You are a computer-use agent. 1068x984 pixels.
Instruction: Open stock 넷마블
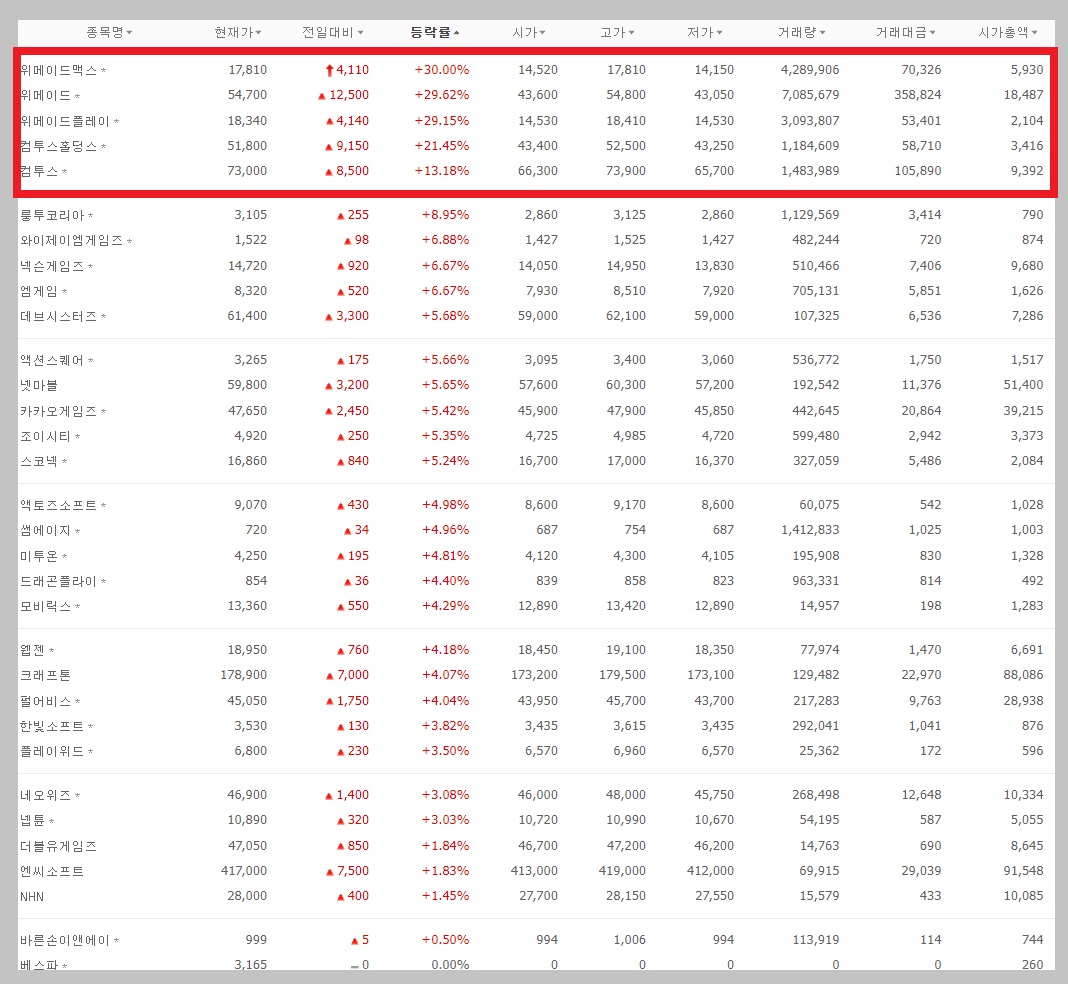coord(39,385)
